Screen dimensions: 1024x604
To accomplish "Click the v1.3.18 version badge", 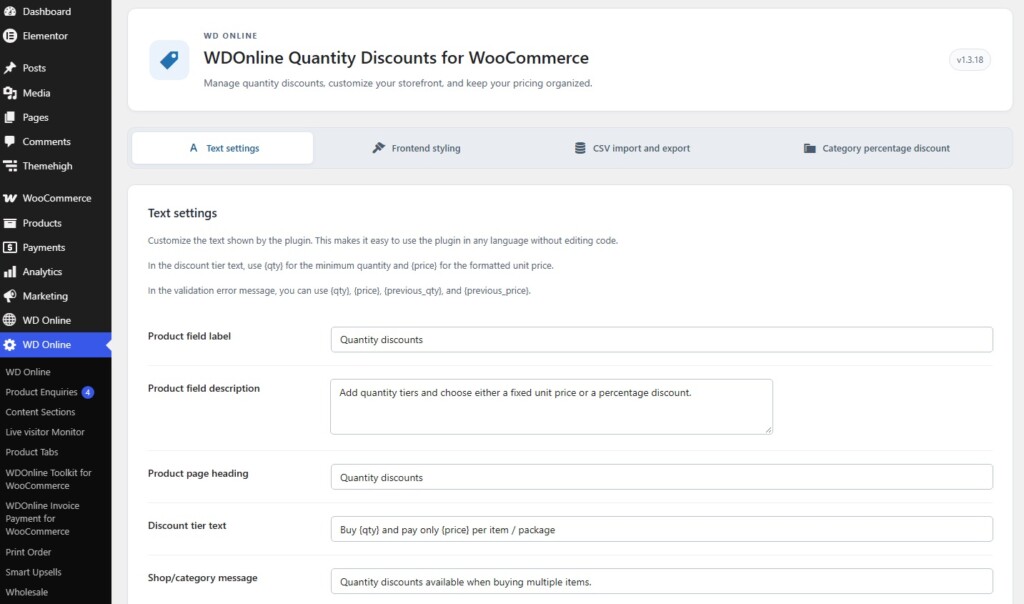I will coord(970,60).
